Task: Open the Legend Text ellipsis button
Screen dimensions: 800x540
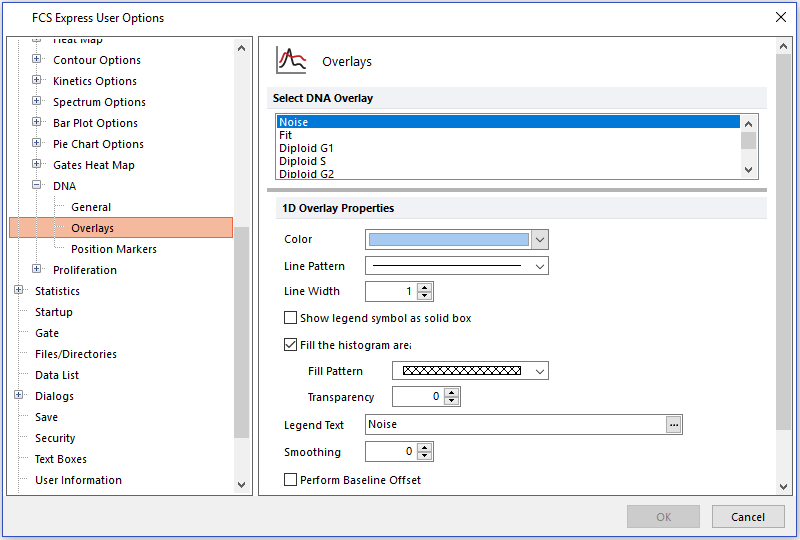Action: coord(673,425)
